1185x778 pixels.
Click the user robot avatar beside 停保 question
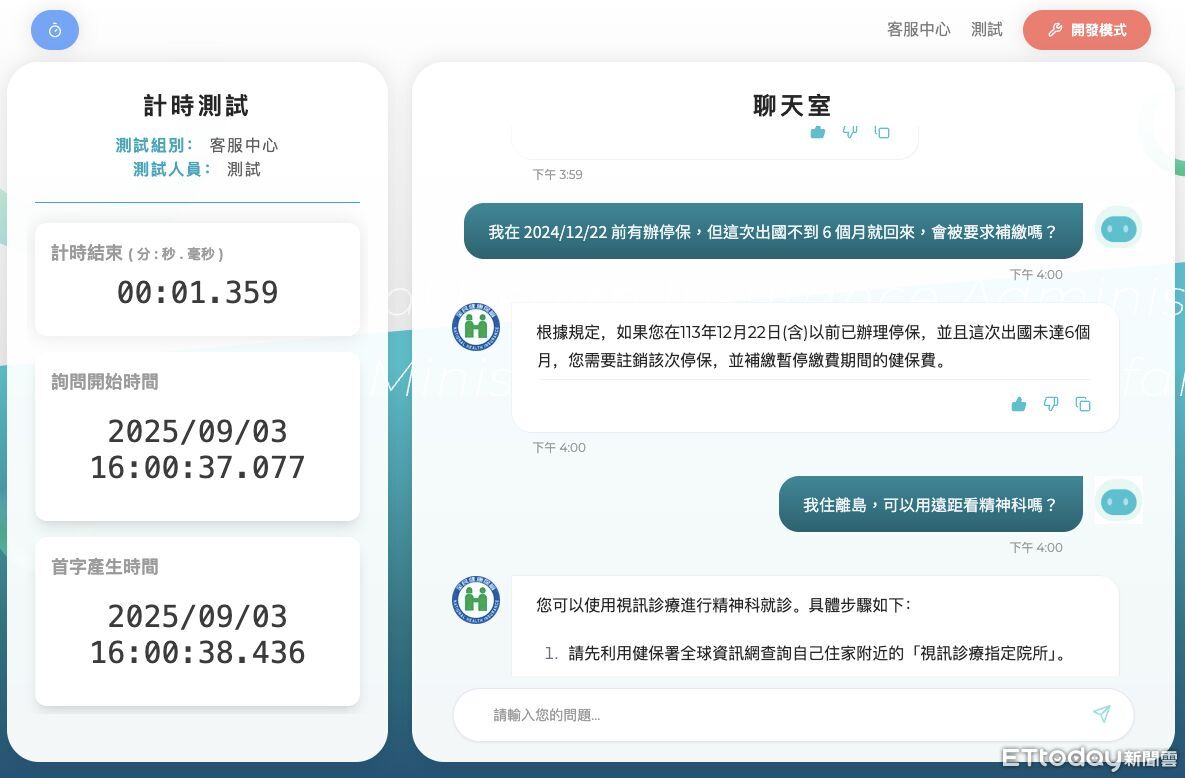tap(1118, 229)
